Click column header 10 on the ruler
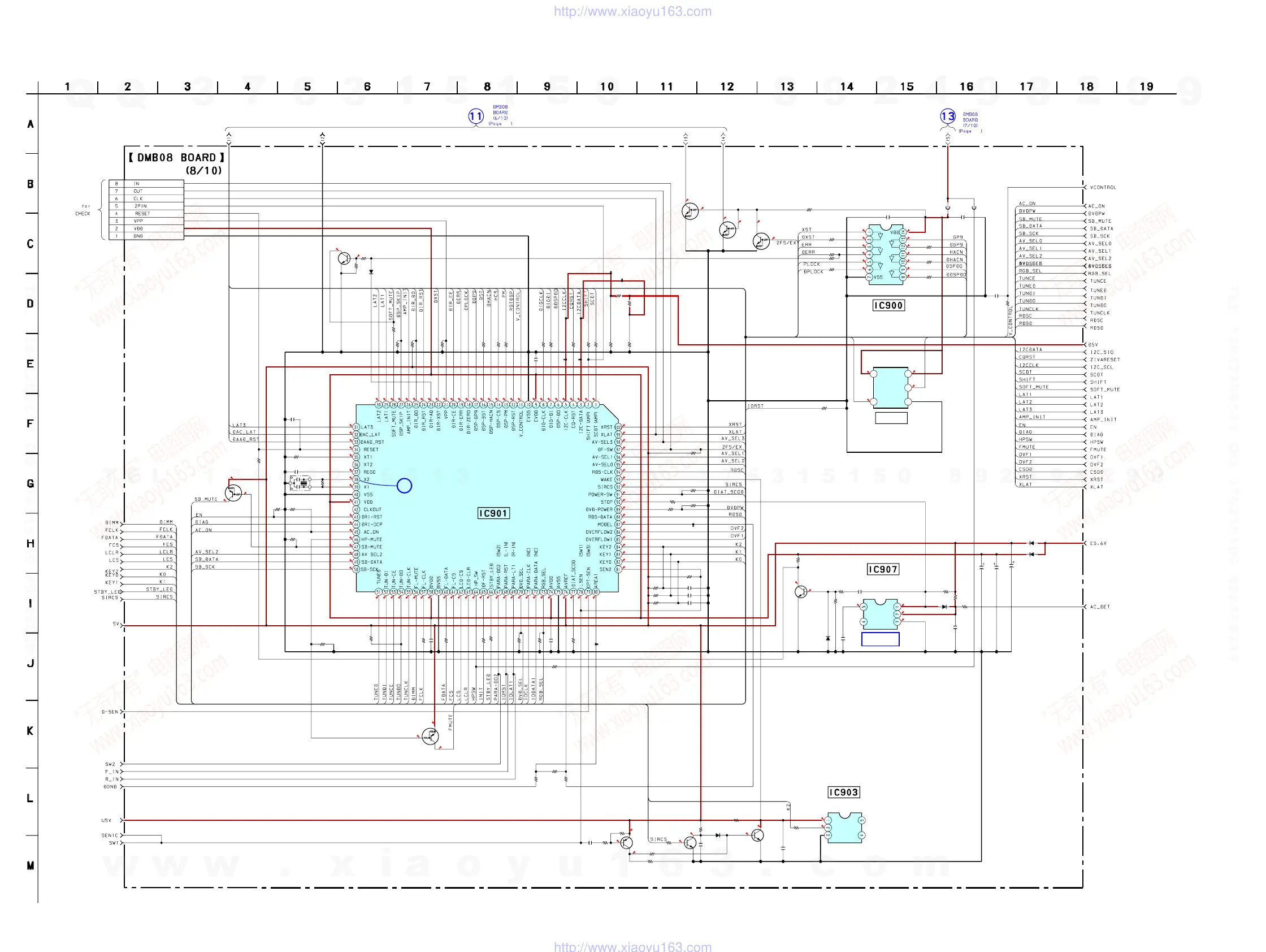 pyautogui.click(x=606, y=87)
